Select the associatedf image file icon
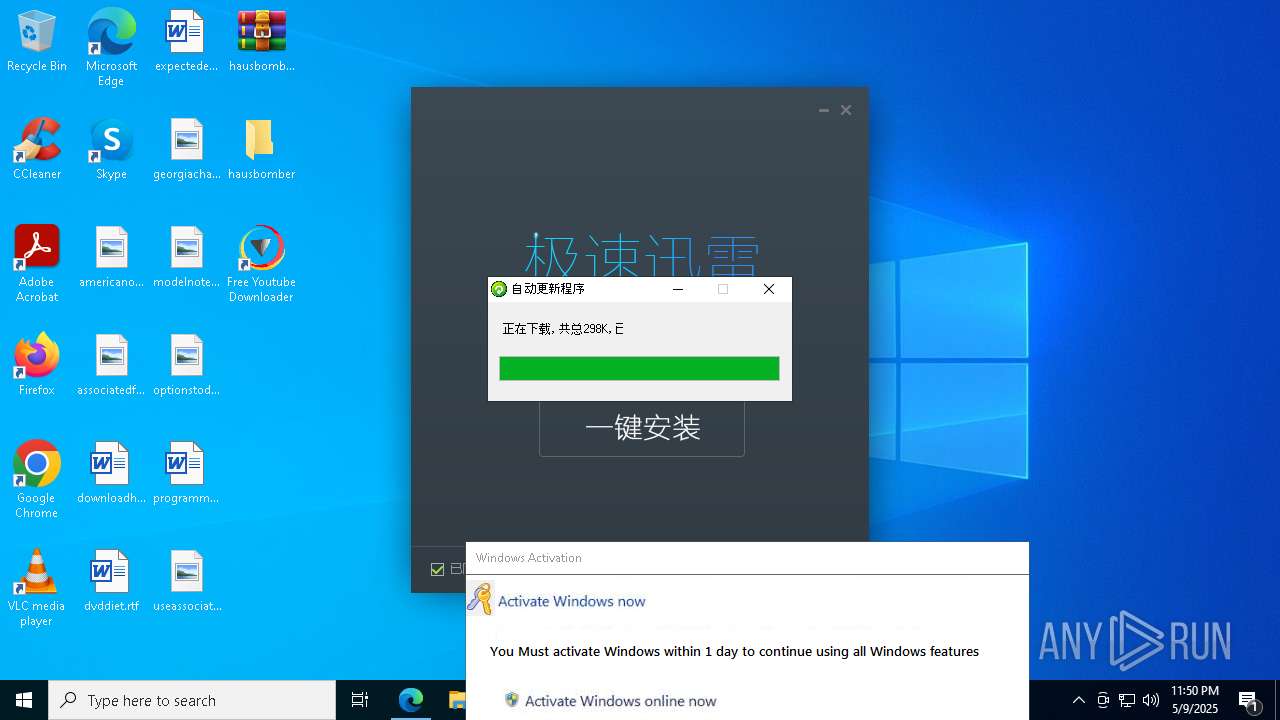This screenshot has width=1280, height=720. coord(111,366)
